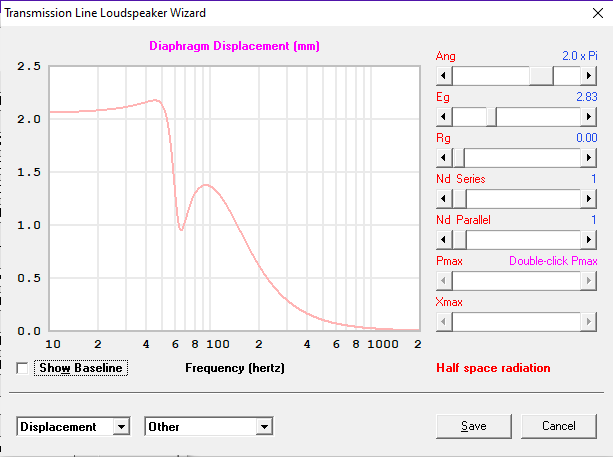
Task: Click the left arrow of the Ang scrollbar
Action: coord(444,76)
